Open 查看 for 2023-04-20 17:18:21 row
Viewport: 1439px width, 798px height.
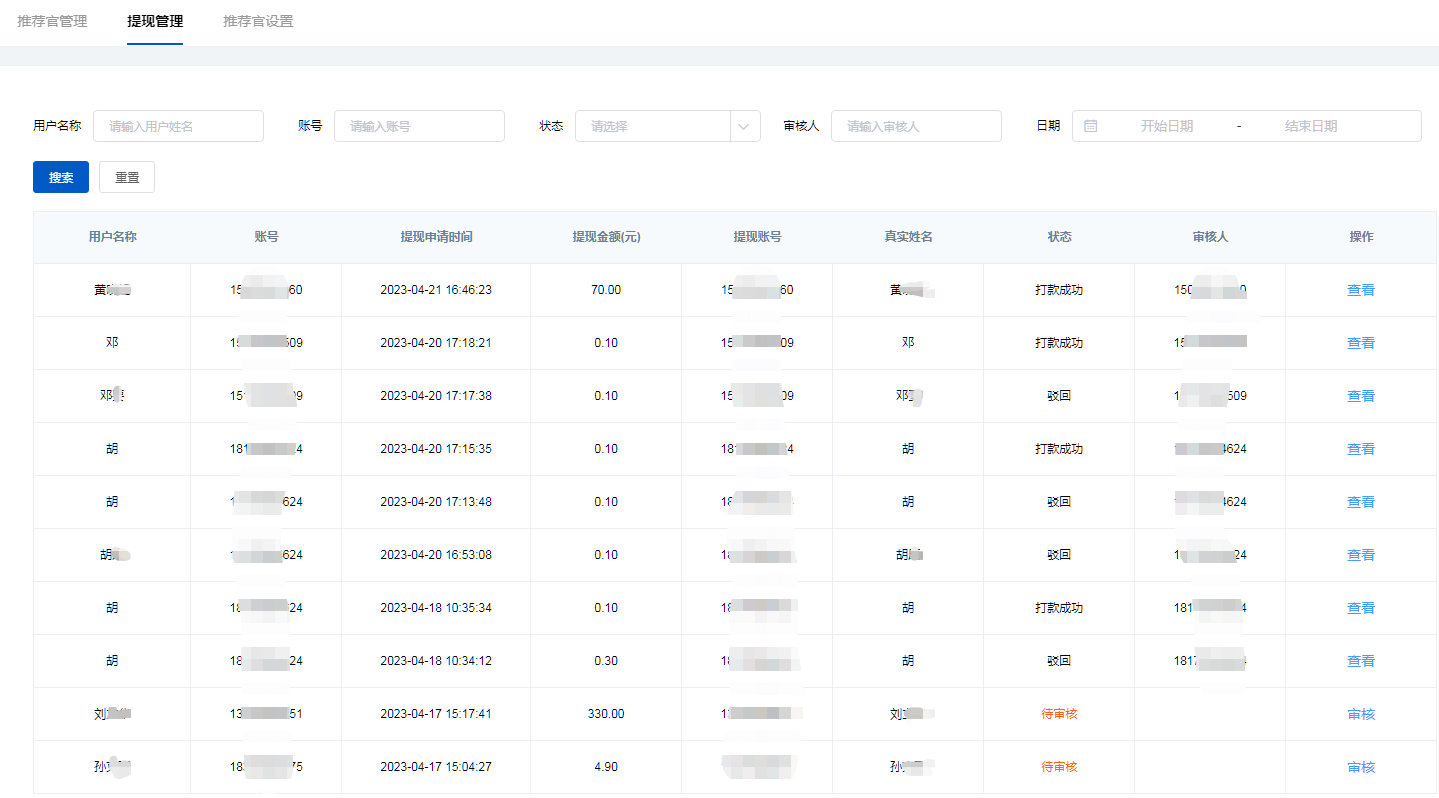click(1361, 343)
